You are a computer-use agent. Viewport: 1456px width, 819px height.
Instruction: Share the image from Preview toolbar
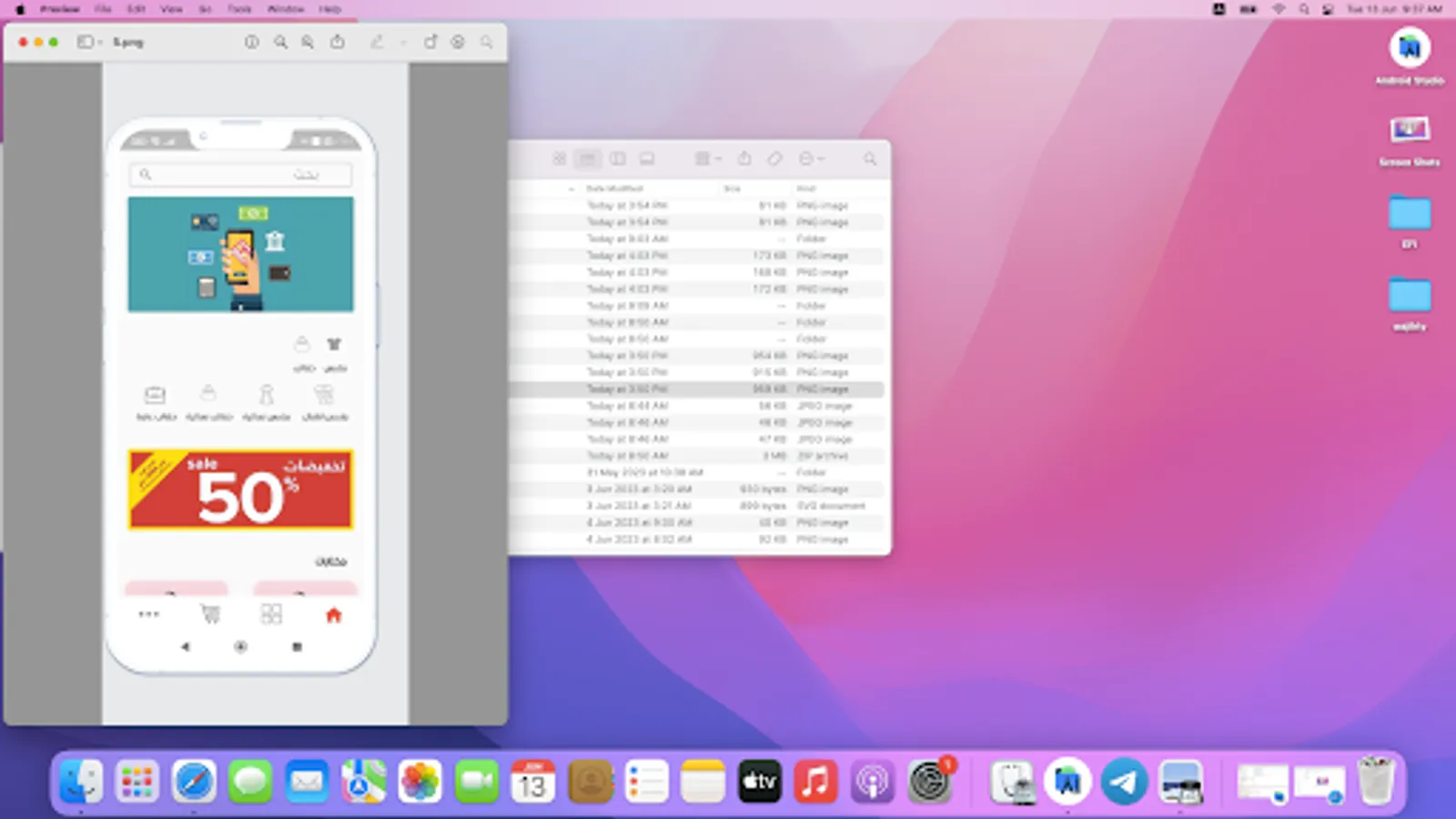coord(338,42)
